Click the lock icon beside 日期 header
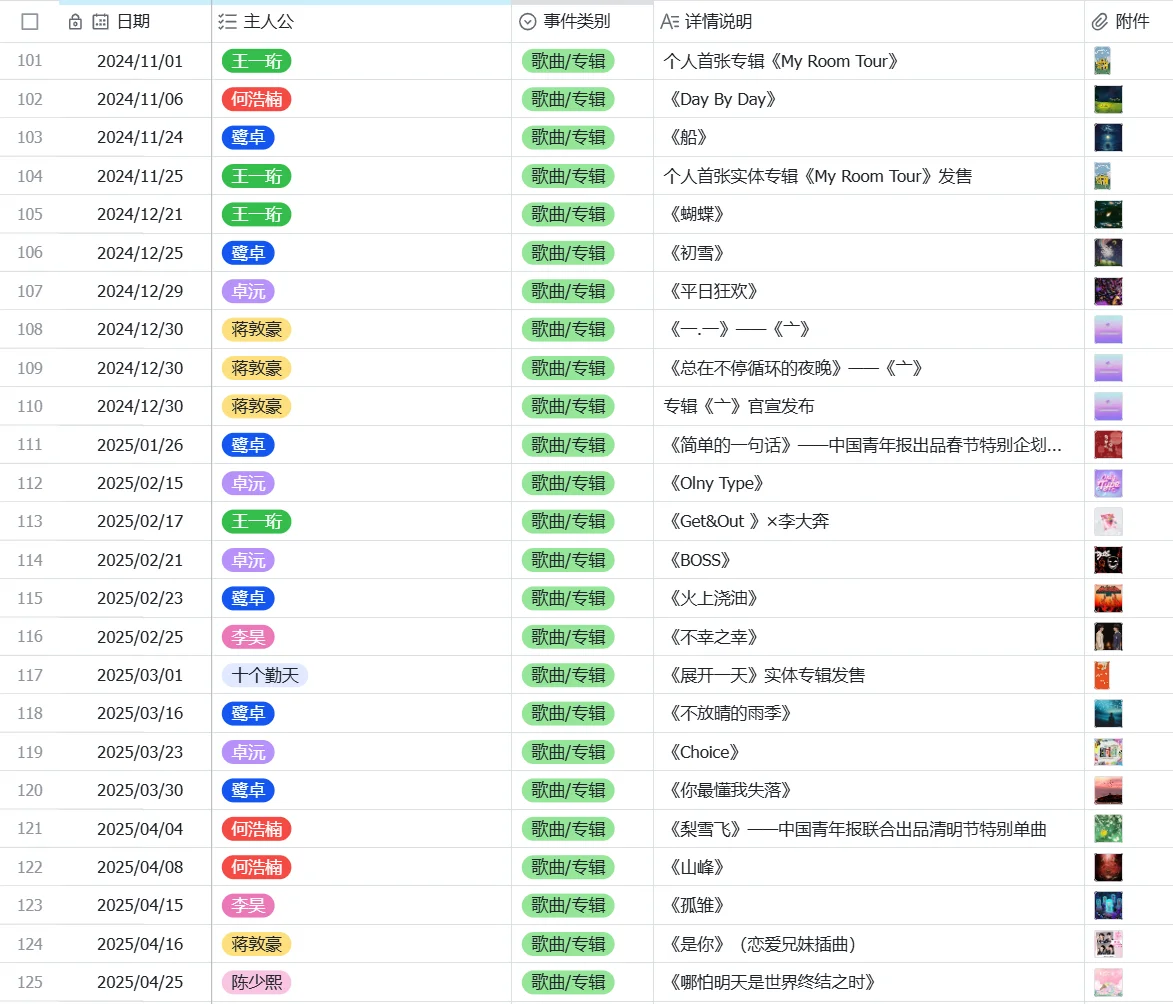Viewport: 1173px width, 1004px height. pyautogui.click(x=75, y=22)
